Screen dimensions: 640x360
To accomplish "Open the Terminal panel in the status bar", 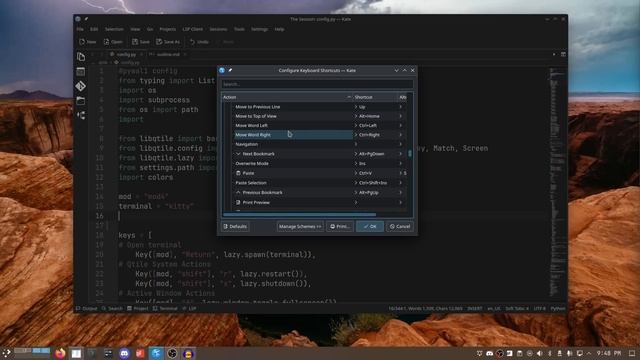I will click(165, 309).
